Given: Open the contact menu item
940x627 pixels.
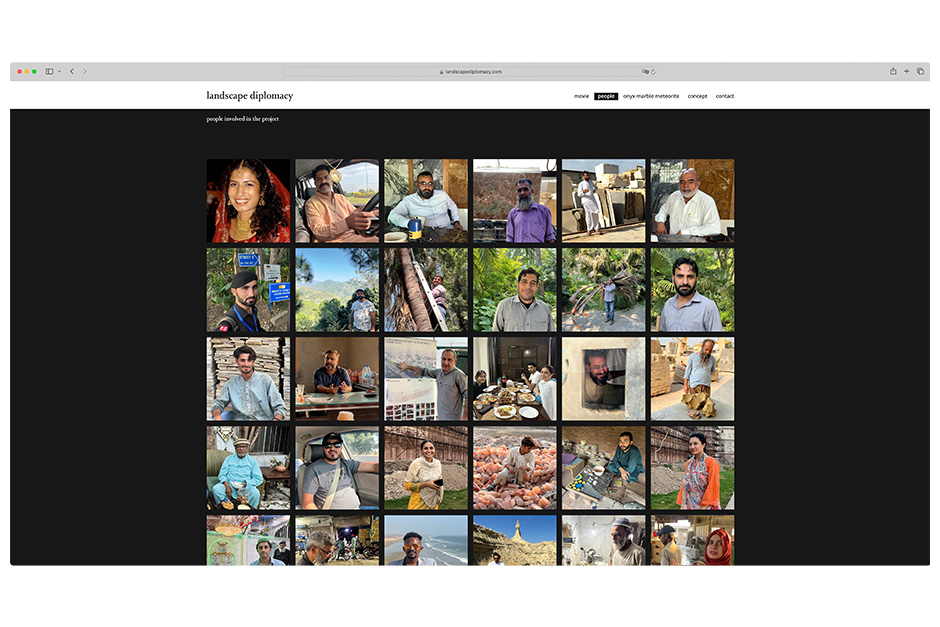Looking at the screenshot, I should [x=725, y=96].
